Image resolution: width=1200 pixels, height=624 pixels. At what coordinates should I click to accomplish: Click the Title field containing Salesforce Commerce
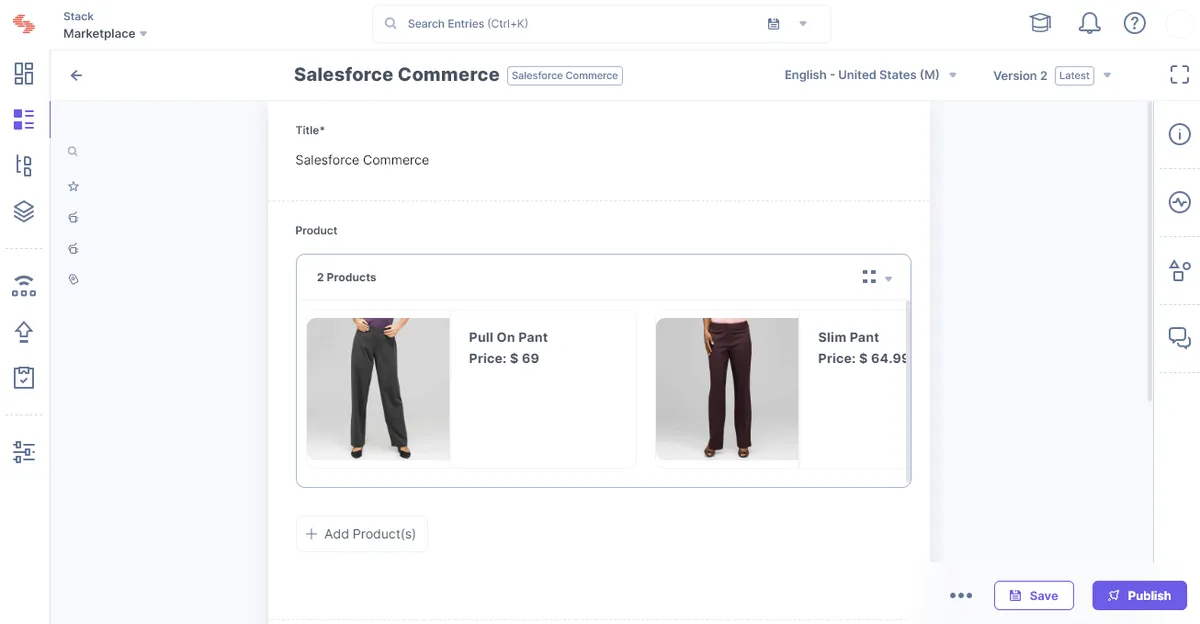coord(599,160)
